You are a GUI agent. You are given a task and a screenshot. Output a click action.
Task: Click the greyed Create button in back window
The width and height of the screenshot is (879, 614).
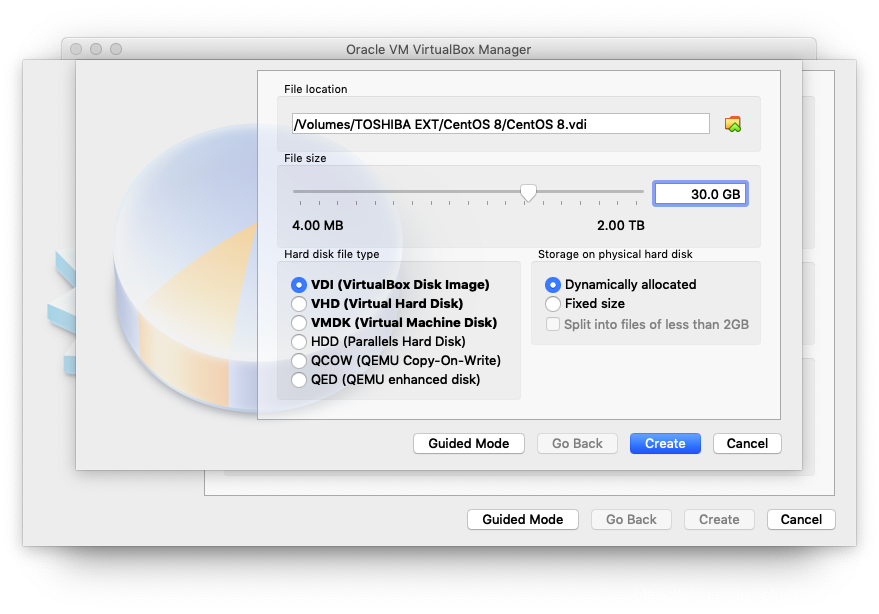click(719, 520)
